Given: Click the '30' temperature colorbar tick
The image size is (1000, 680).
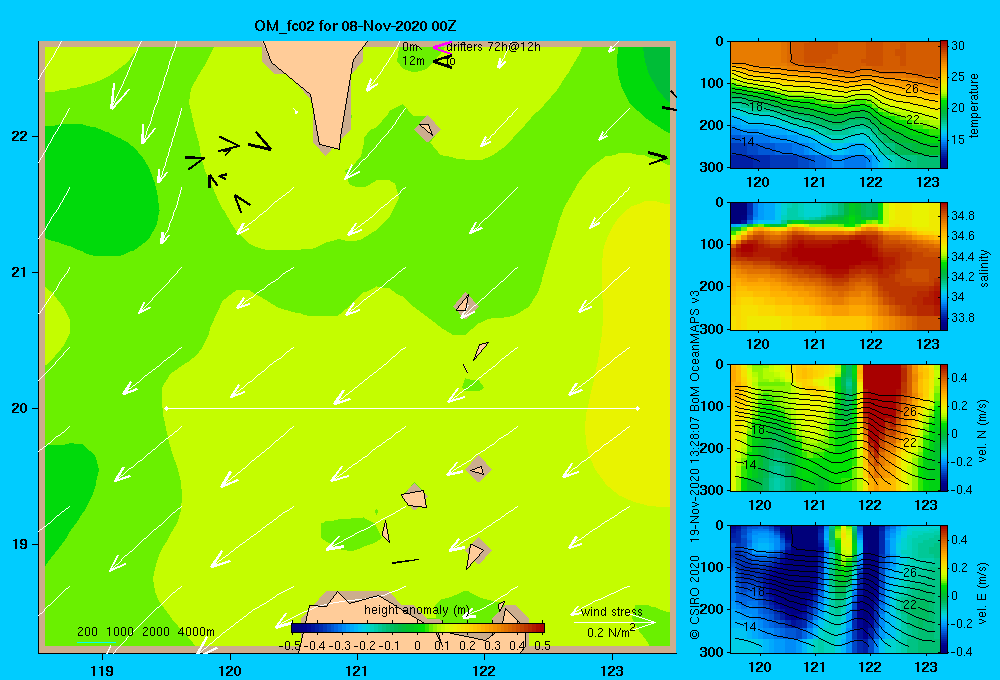Looking at the screenshot, I should tap(957, 46).
